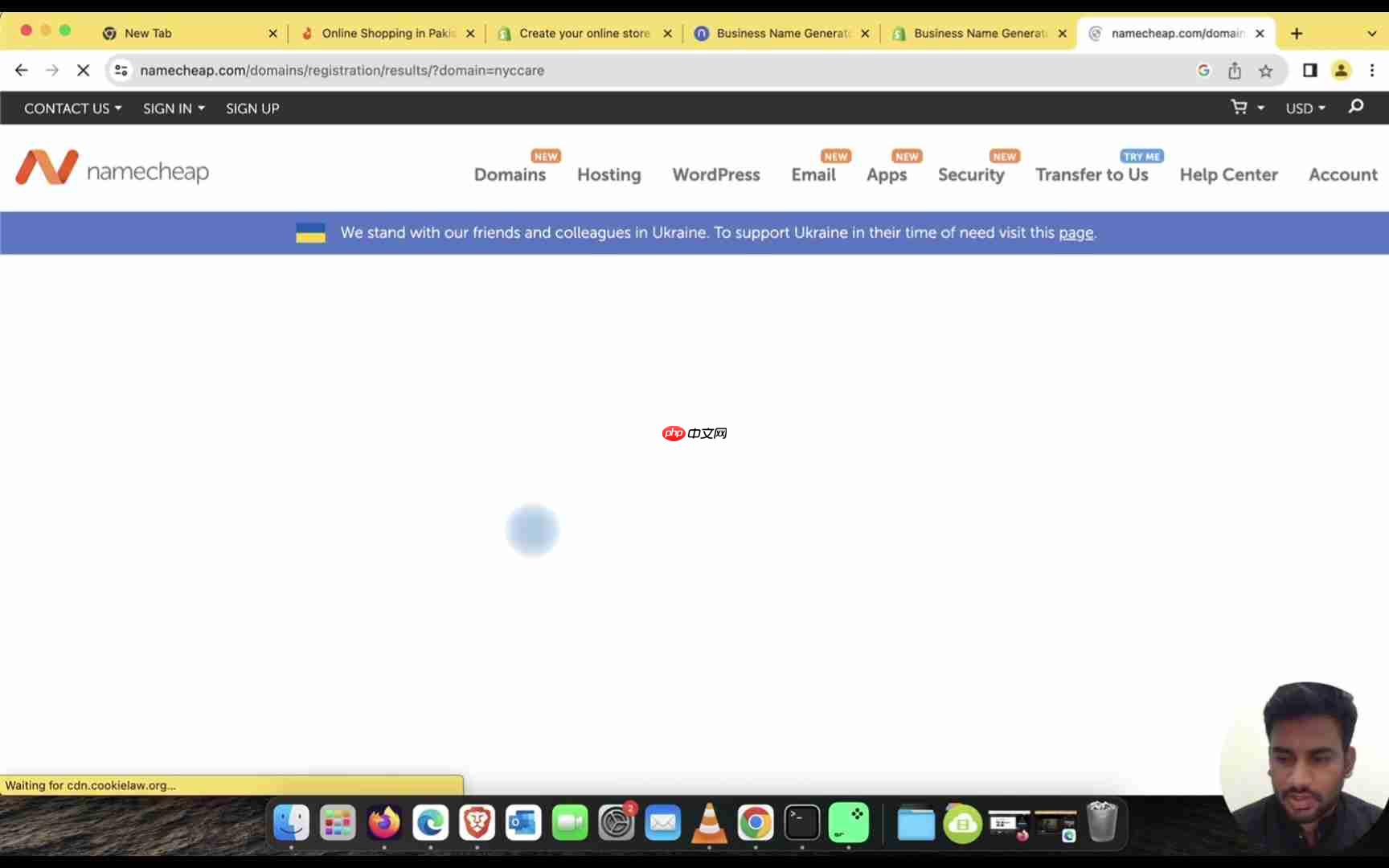Follow the Ukraine support page link
The image size is (1389, 868).
coord(1076,233)
